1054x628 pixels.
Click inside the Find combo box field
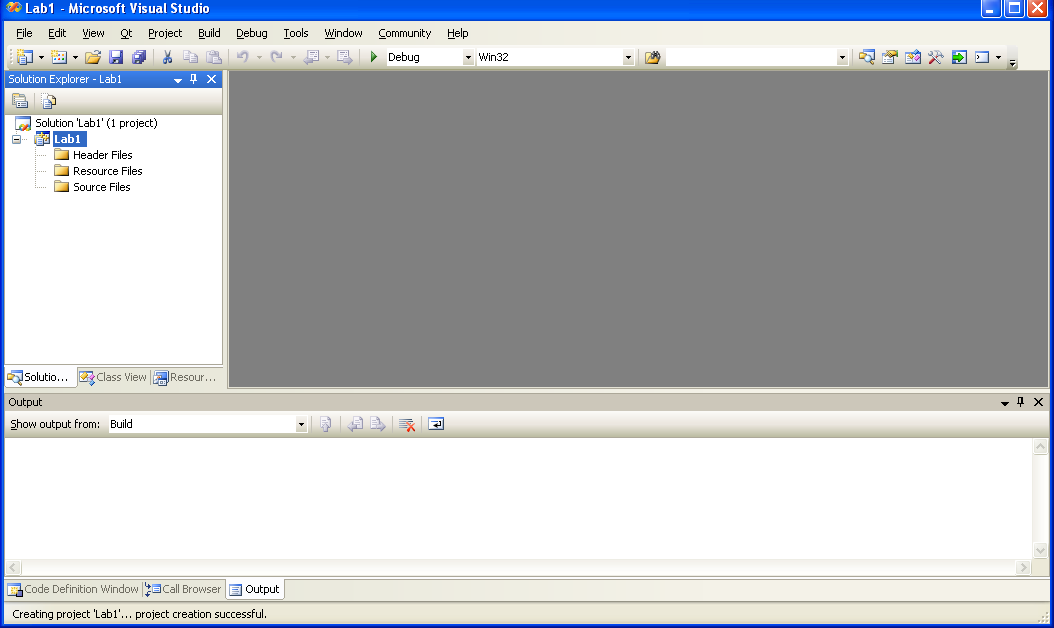[750, 57]
